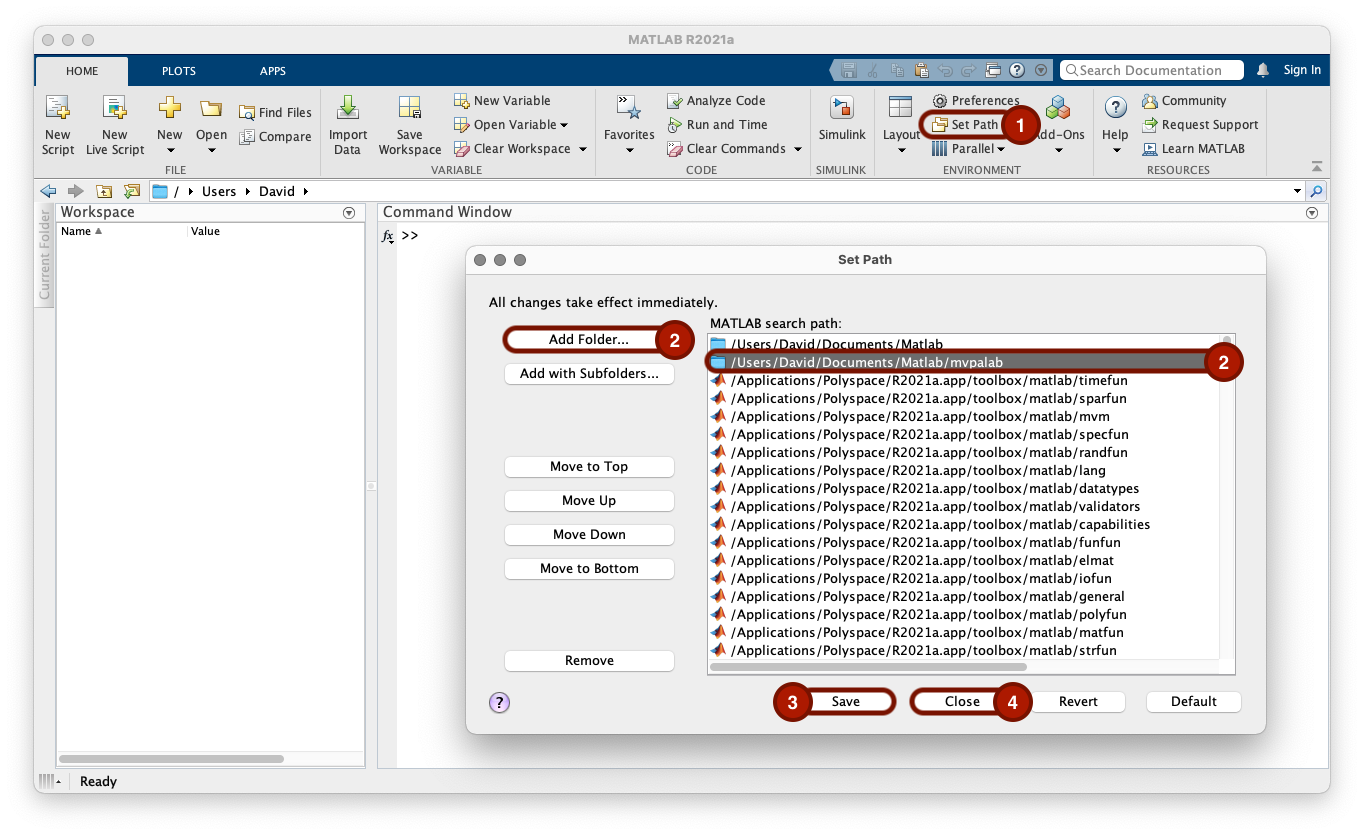Select the /Users/David/Documents/Matlab/mvpalab path entry
1364x835 pixels.
pyautogui.click(x=963, y=362)
